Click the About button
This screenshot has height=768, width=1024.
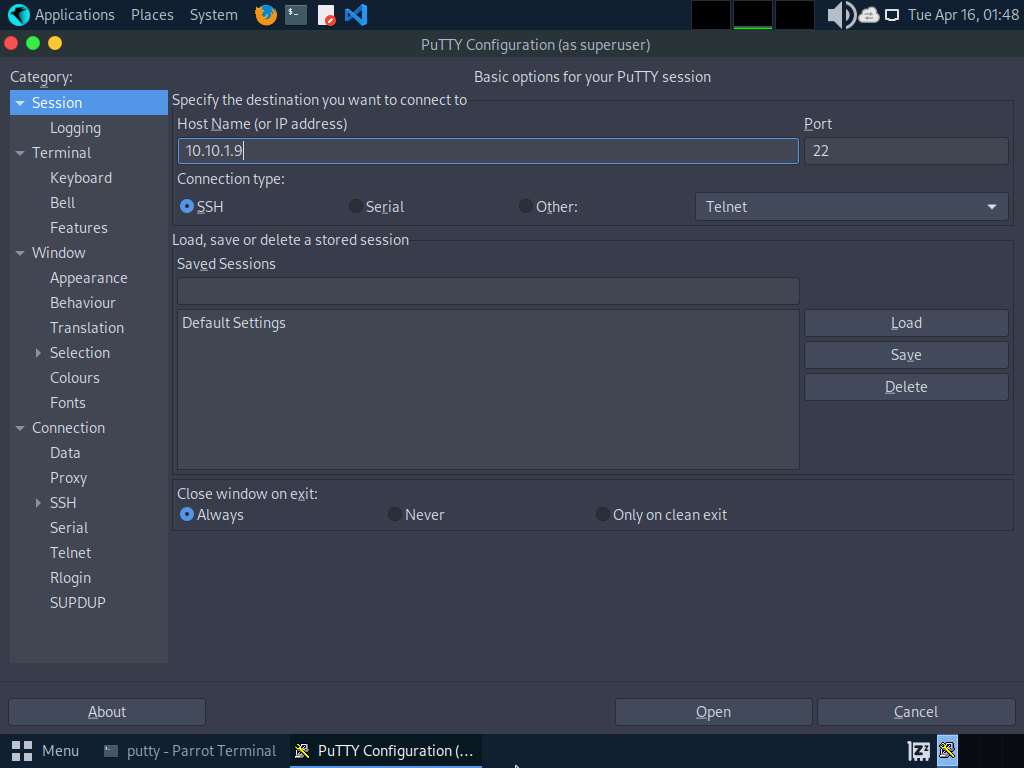[106, 711]
